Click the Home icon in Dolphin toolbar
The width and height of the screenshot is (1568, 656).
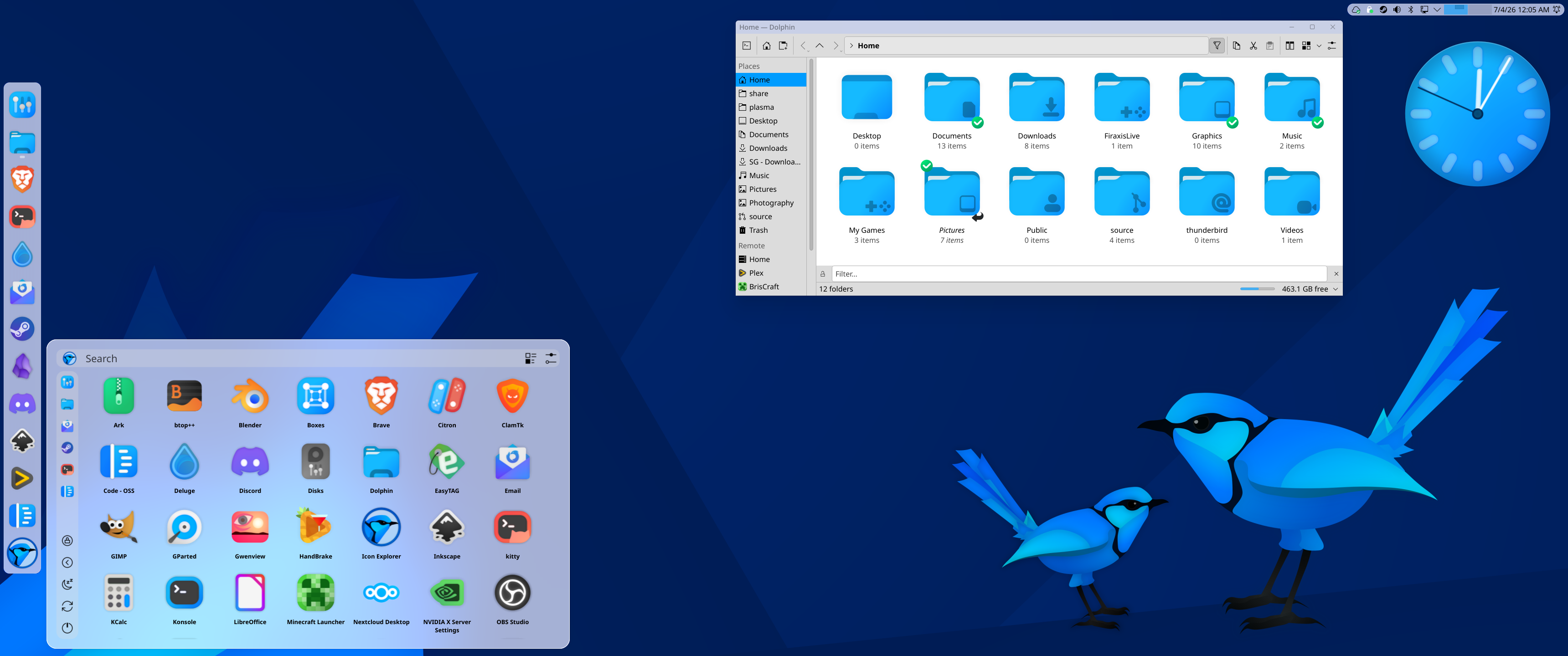pyautogui.click(x=766, y=46)
